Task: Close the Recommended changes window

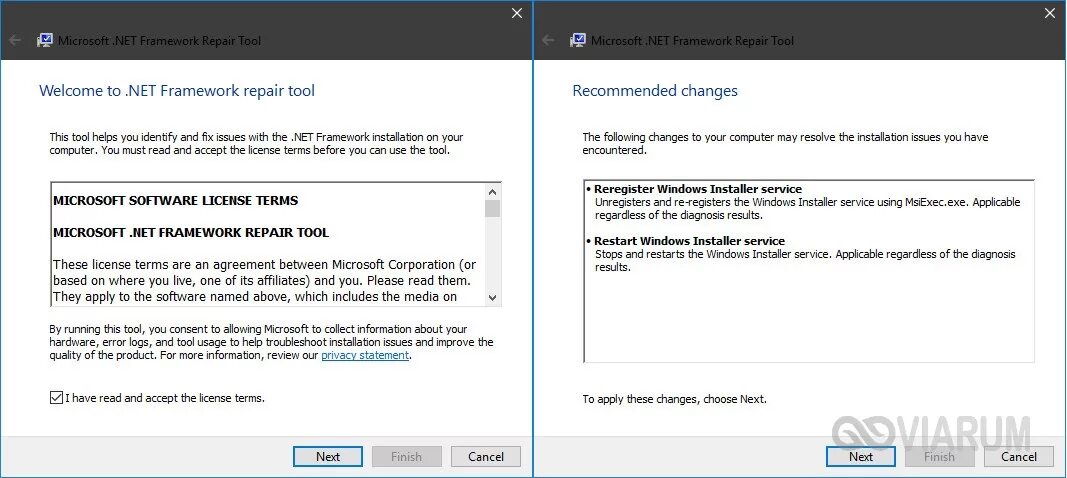Action: coord(1050,13)
